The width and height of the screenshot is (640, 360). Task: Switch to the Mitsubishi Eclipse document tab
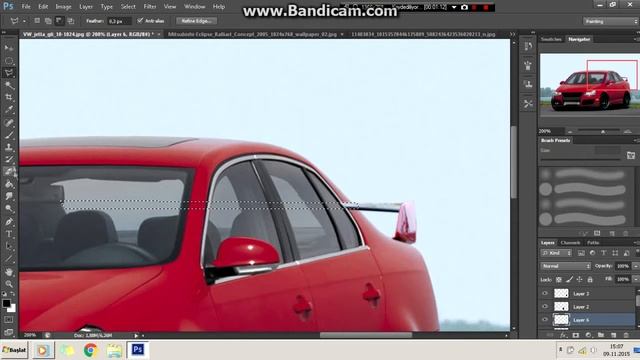[252, 35]
